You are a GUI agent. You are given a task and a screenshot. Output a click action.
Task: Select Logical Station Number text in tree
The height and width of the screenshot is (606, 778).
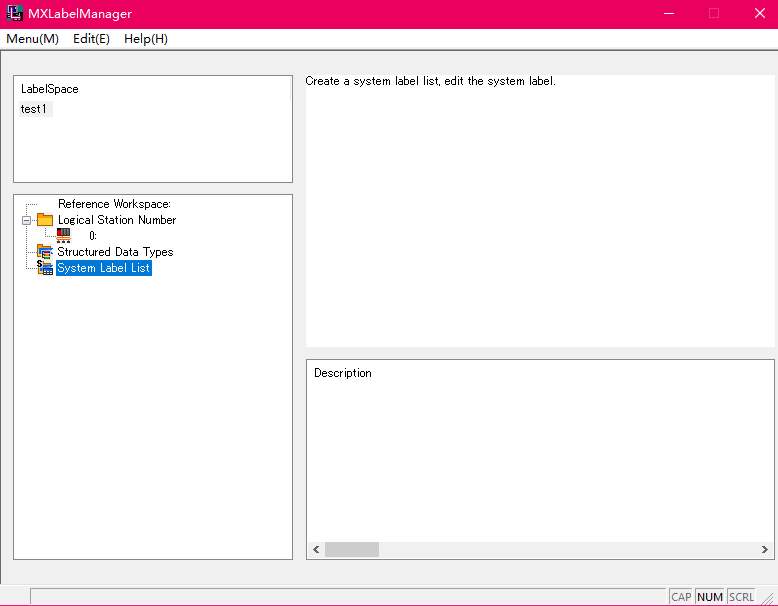[117, 220]
